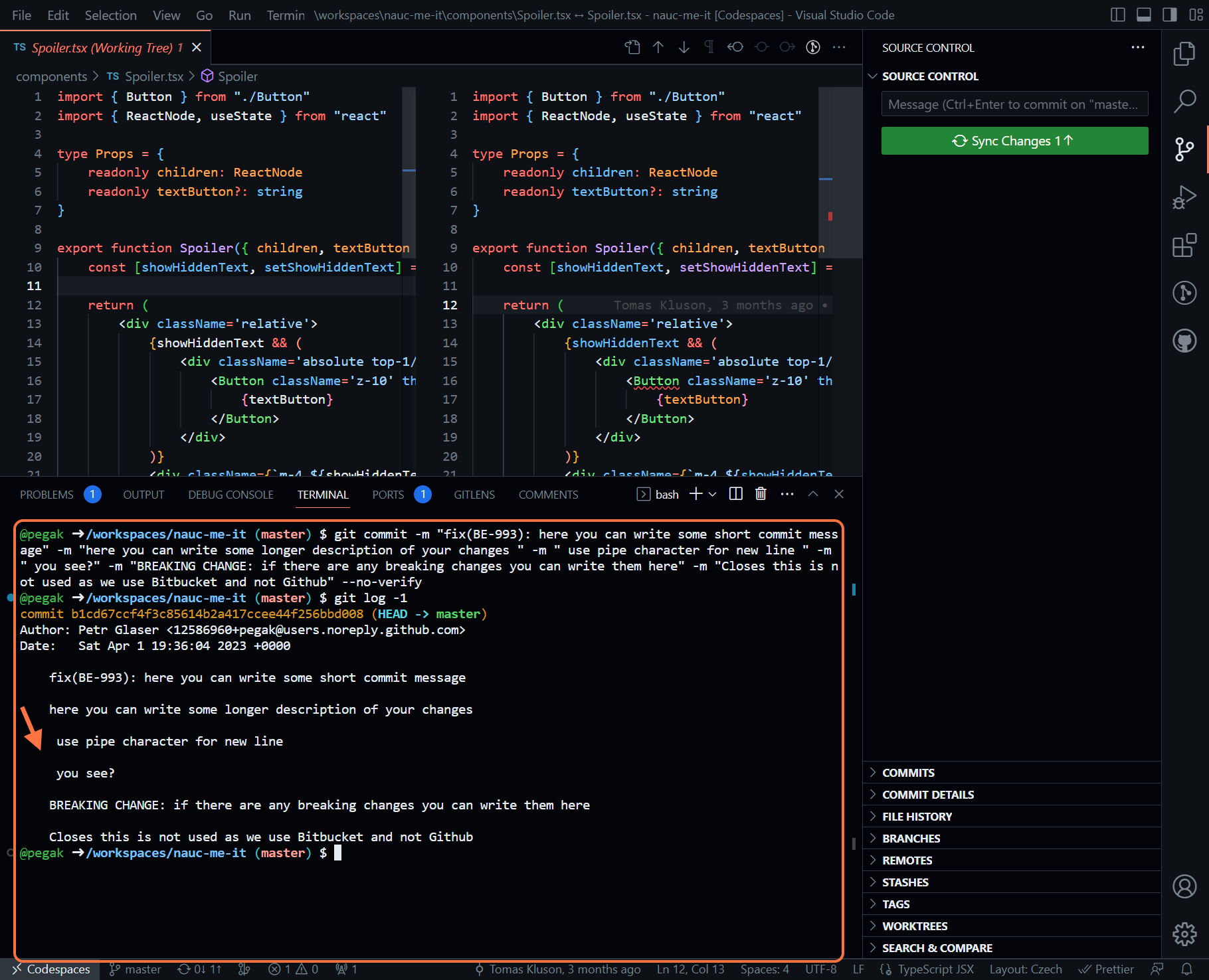Viewport: 1209px width, 980px height.
Task: Toggle whitespace diff paragraph icon
Action: (709, 47)
